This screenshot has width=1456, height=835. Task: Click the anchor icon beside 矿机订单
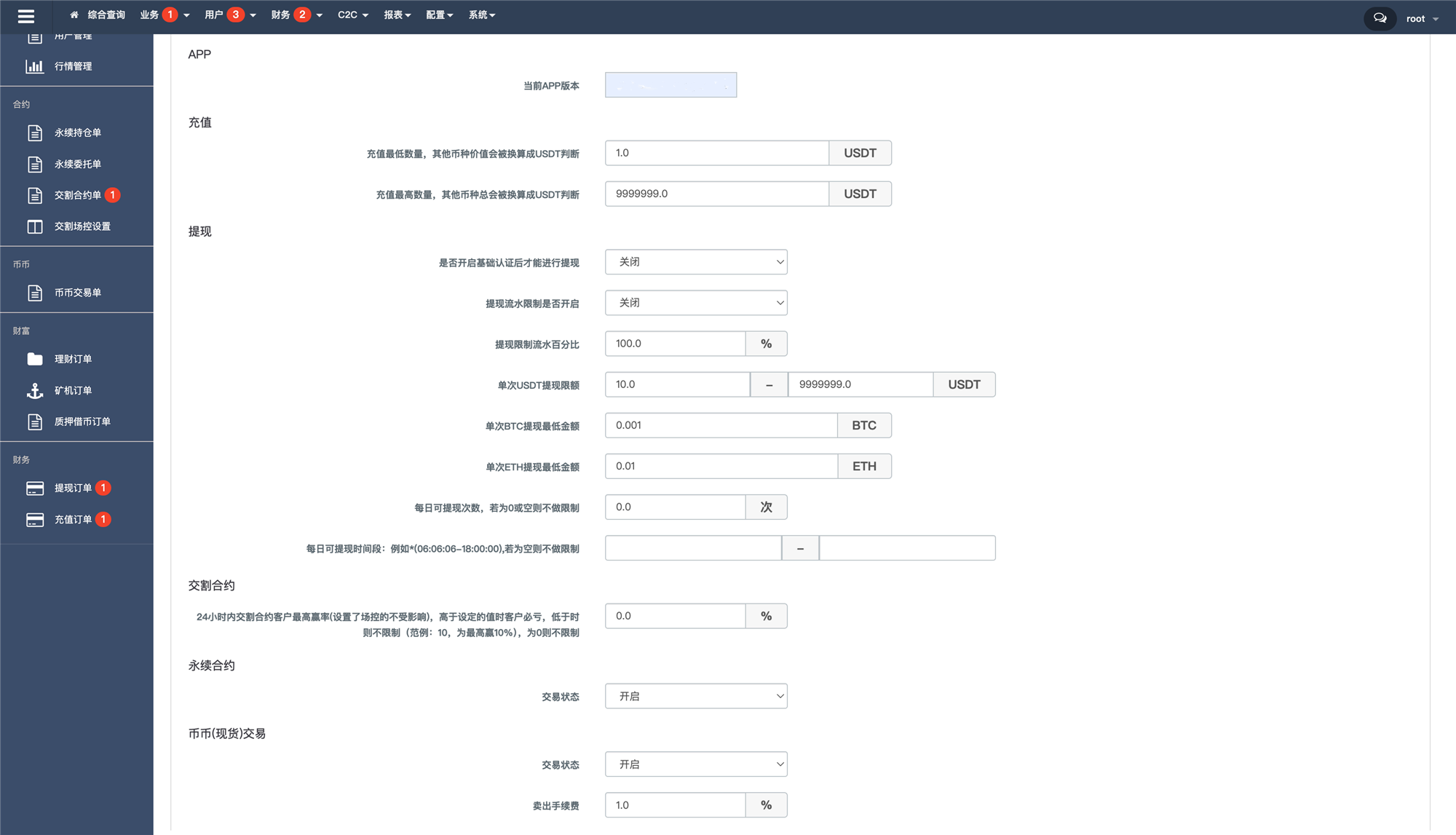(x=34, y=391)
